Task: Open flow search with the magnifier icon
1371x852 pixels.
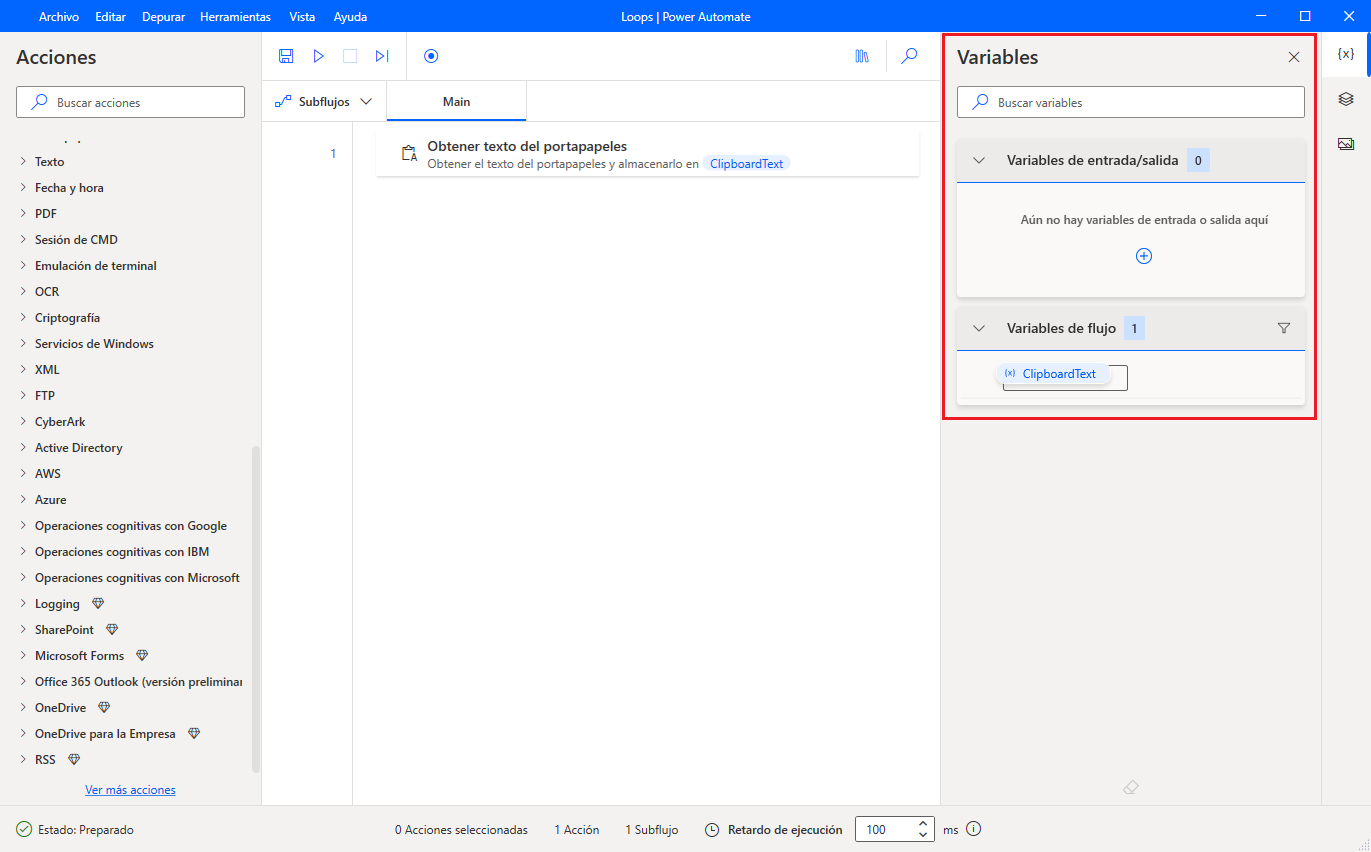Action: (909, 56)
